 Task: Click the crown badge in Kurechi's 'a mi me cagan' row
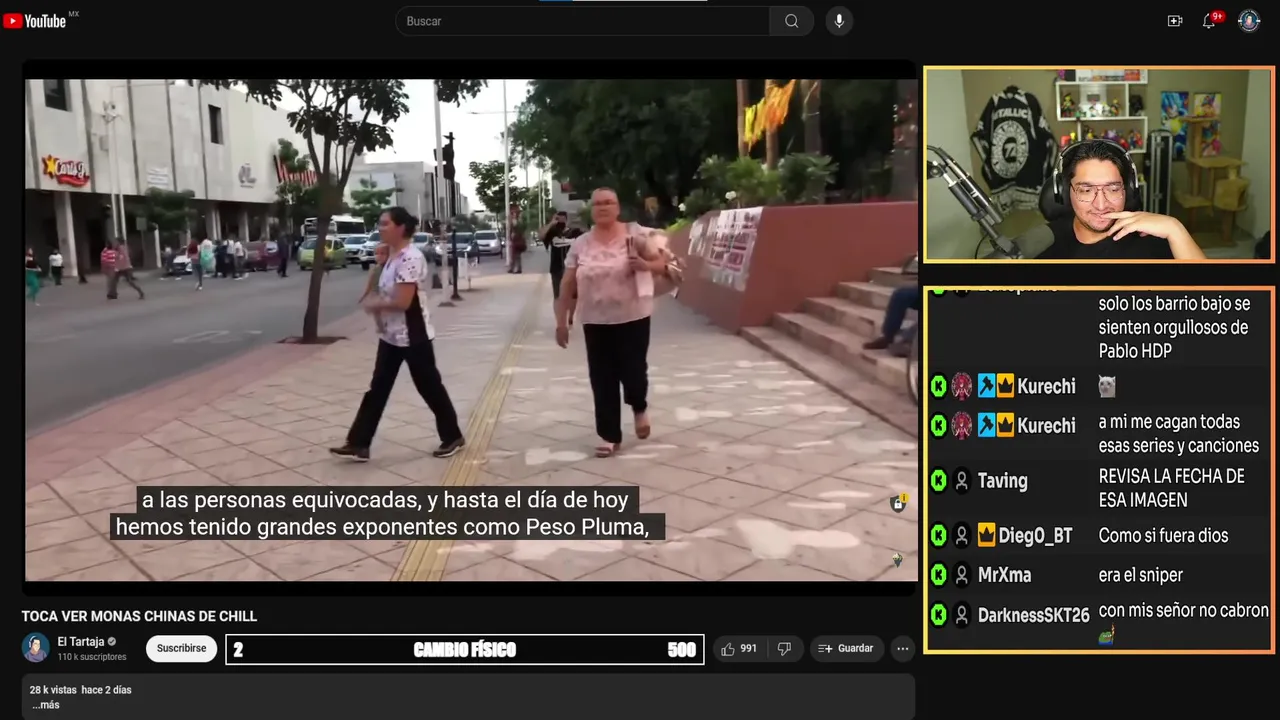(x=1005, y=425)
